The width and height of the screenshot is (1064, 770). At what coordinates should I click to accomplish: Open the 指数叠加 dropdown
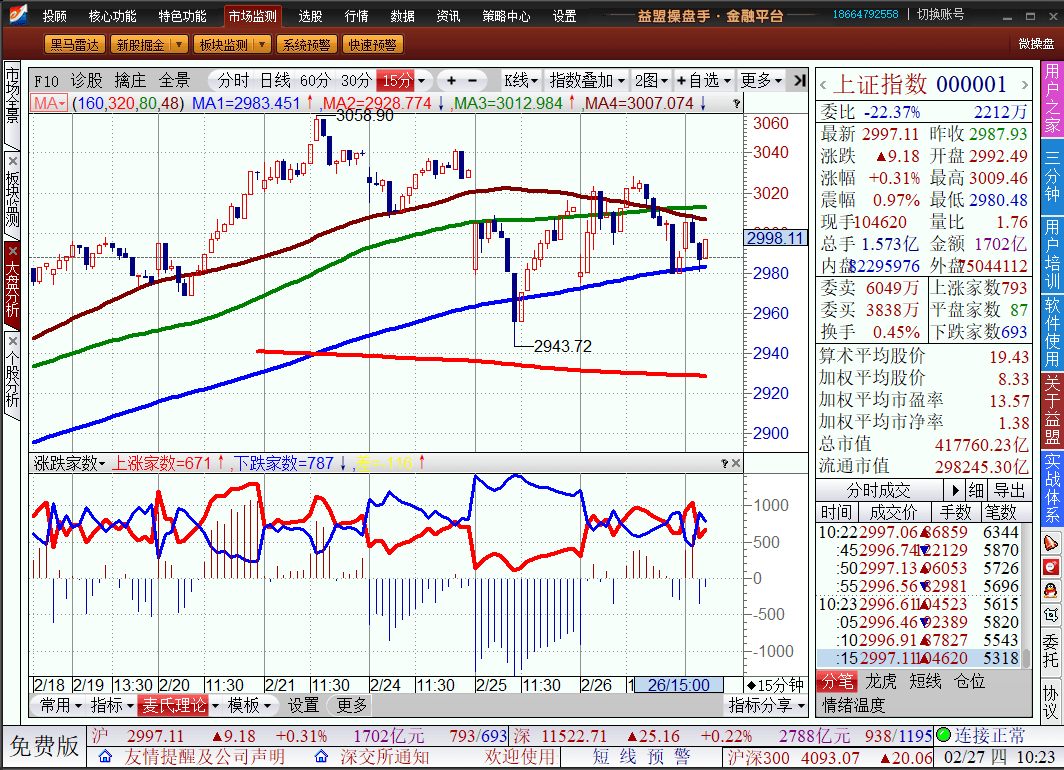[x=587, y=81]
